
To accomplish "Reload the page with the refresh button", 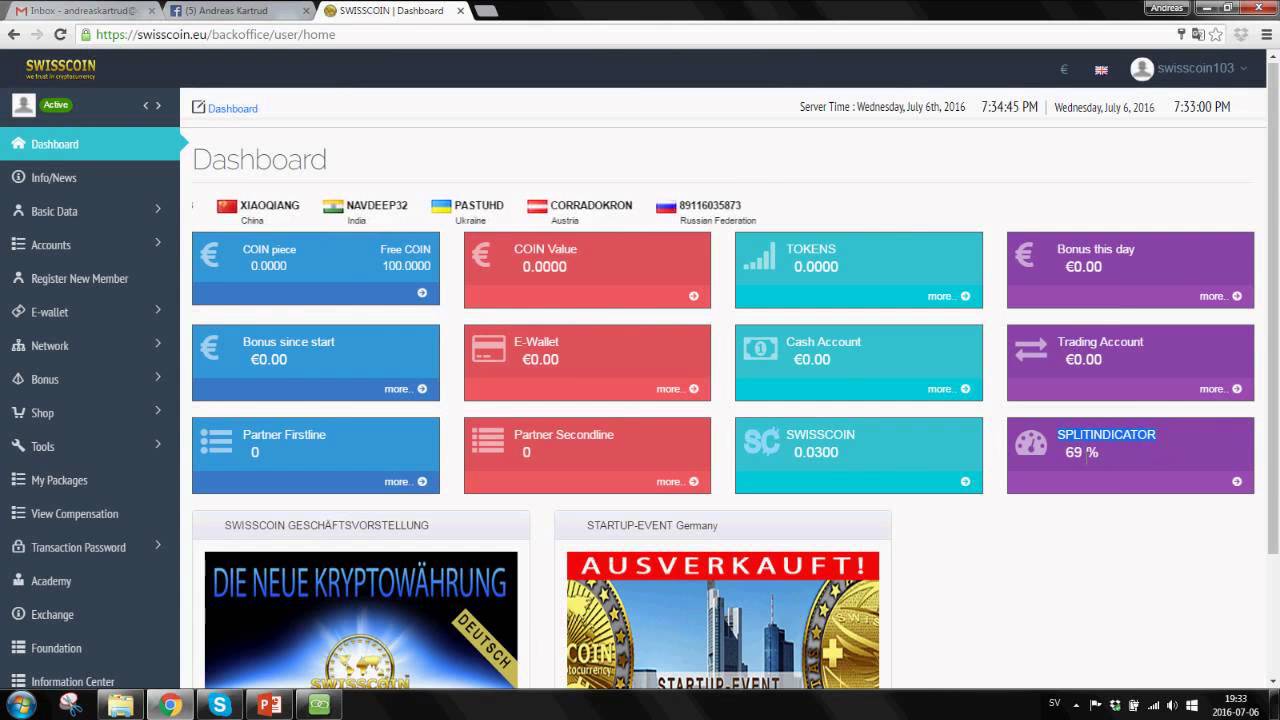I will (x=60, y=34).
